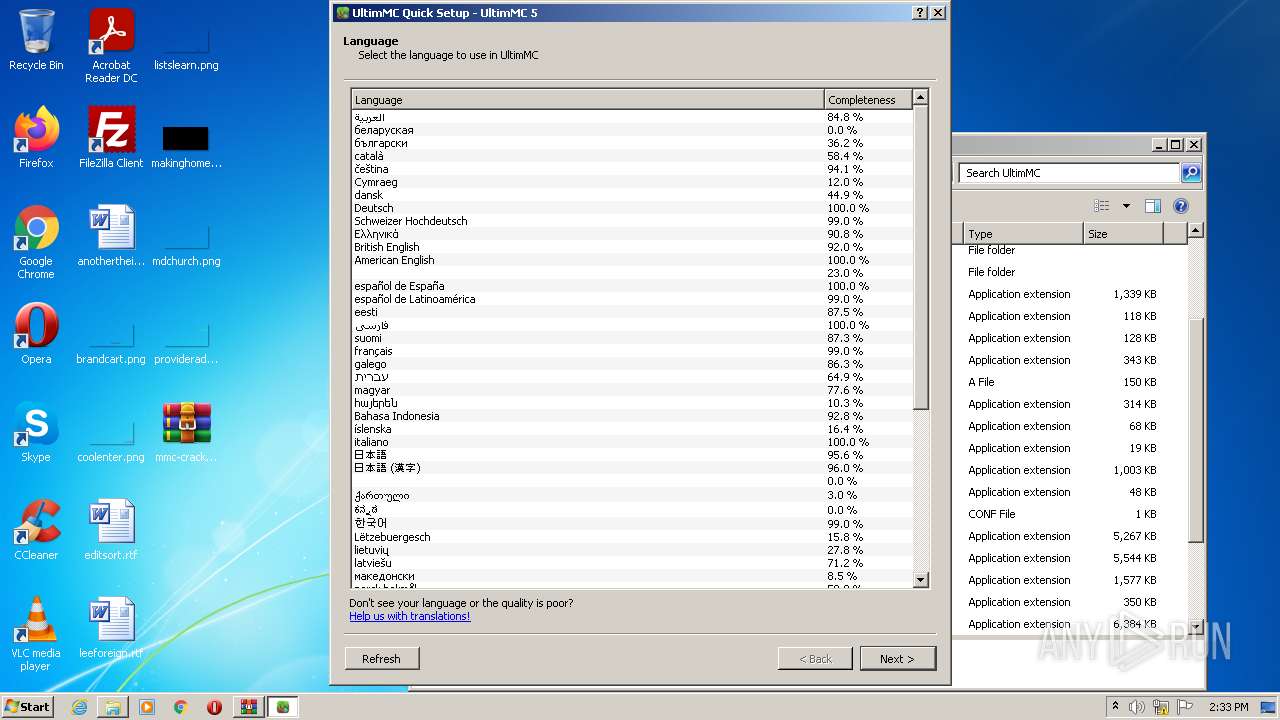Viewport: 1280px width, 720px height.
Task: Click clock showing 2:33 PM
Action: (x=1228, y=707)
